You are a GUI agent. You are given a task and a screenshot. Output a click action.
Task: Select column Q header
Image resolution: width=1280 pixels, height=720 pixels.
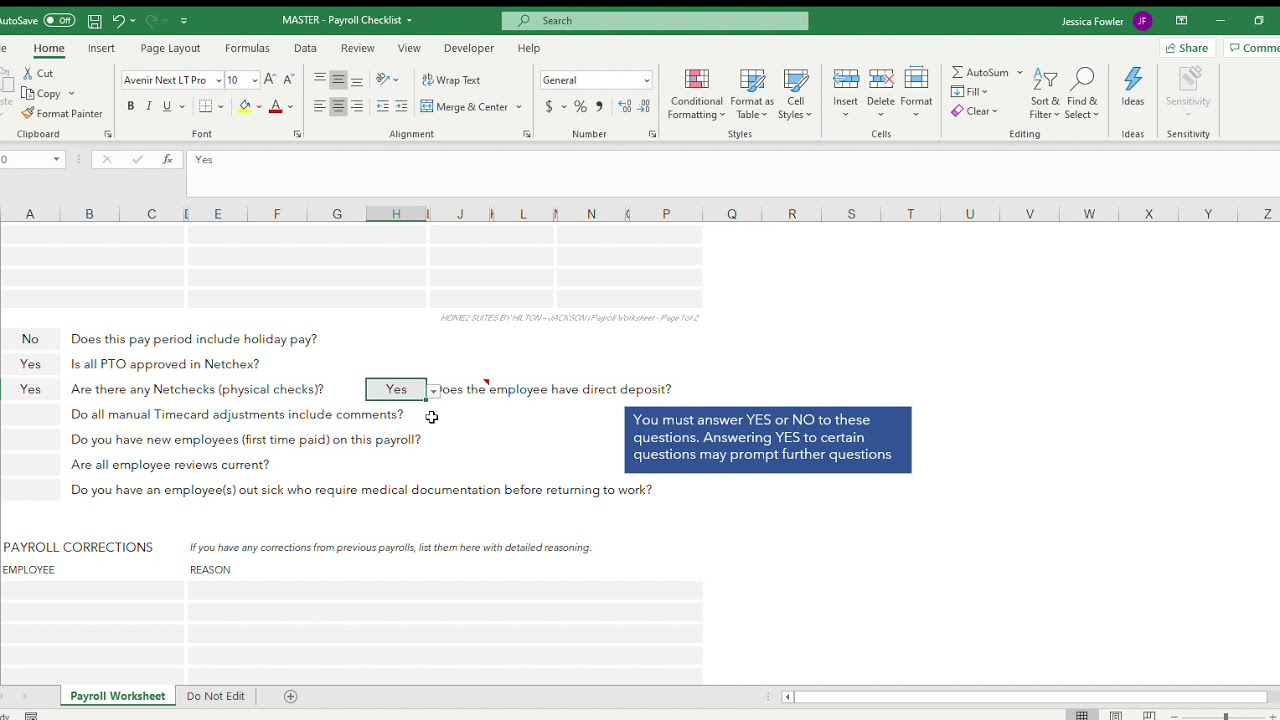[x=732, y=214]
